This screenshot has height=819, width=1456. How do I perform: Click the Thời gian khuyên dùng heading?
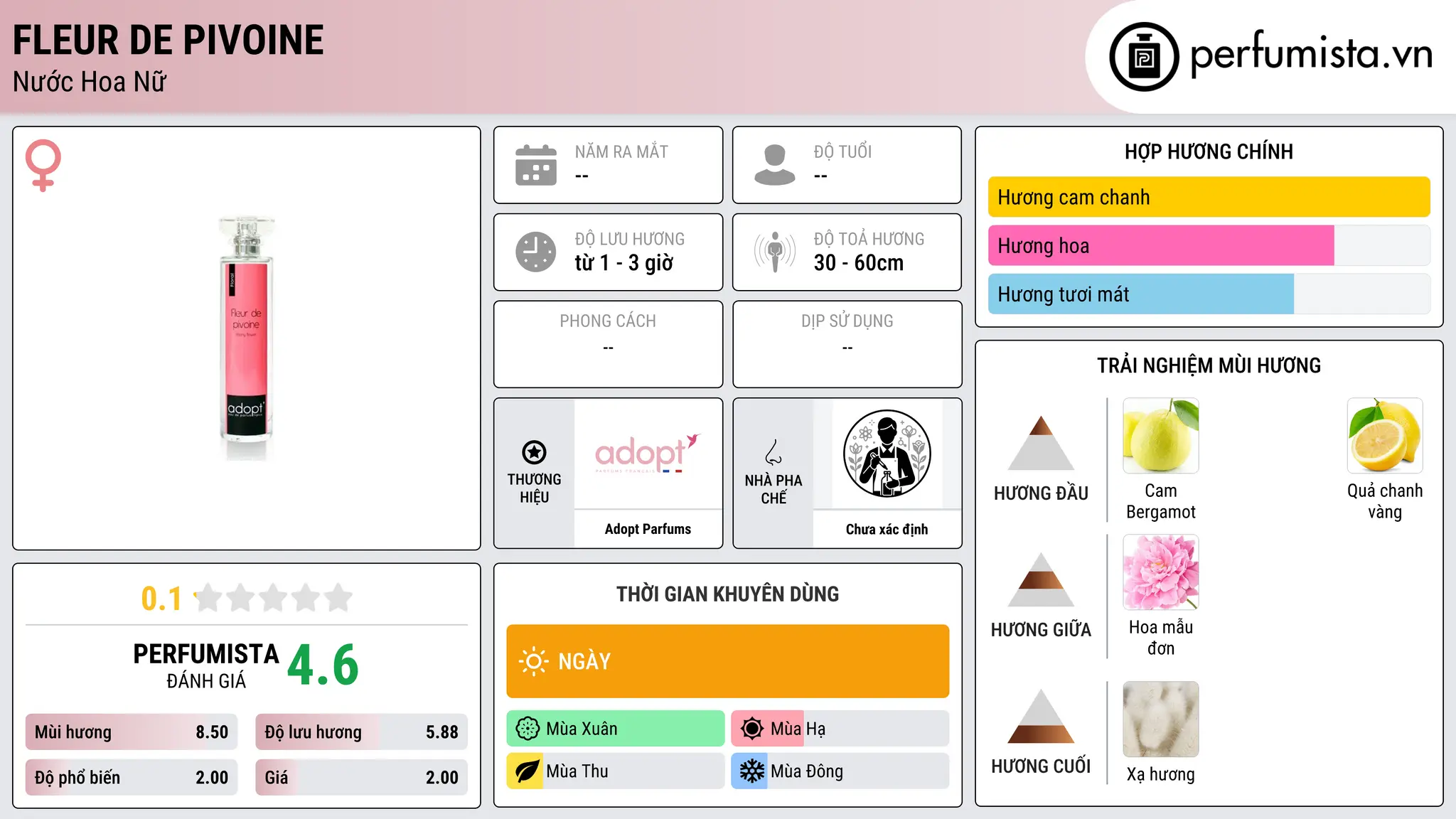click(727, 594)
